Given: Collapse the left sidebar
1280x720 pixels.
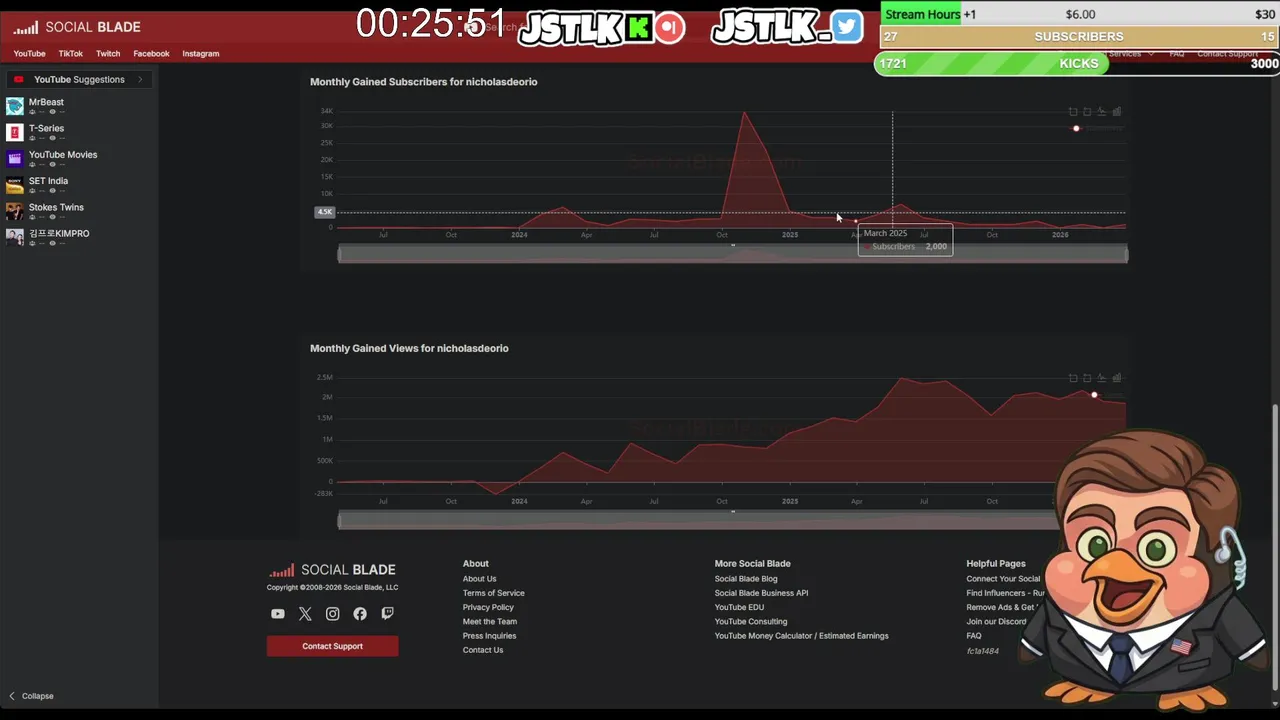Looking at the screenshot, I should pos(31,696).
